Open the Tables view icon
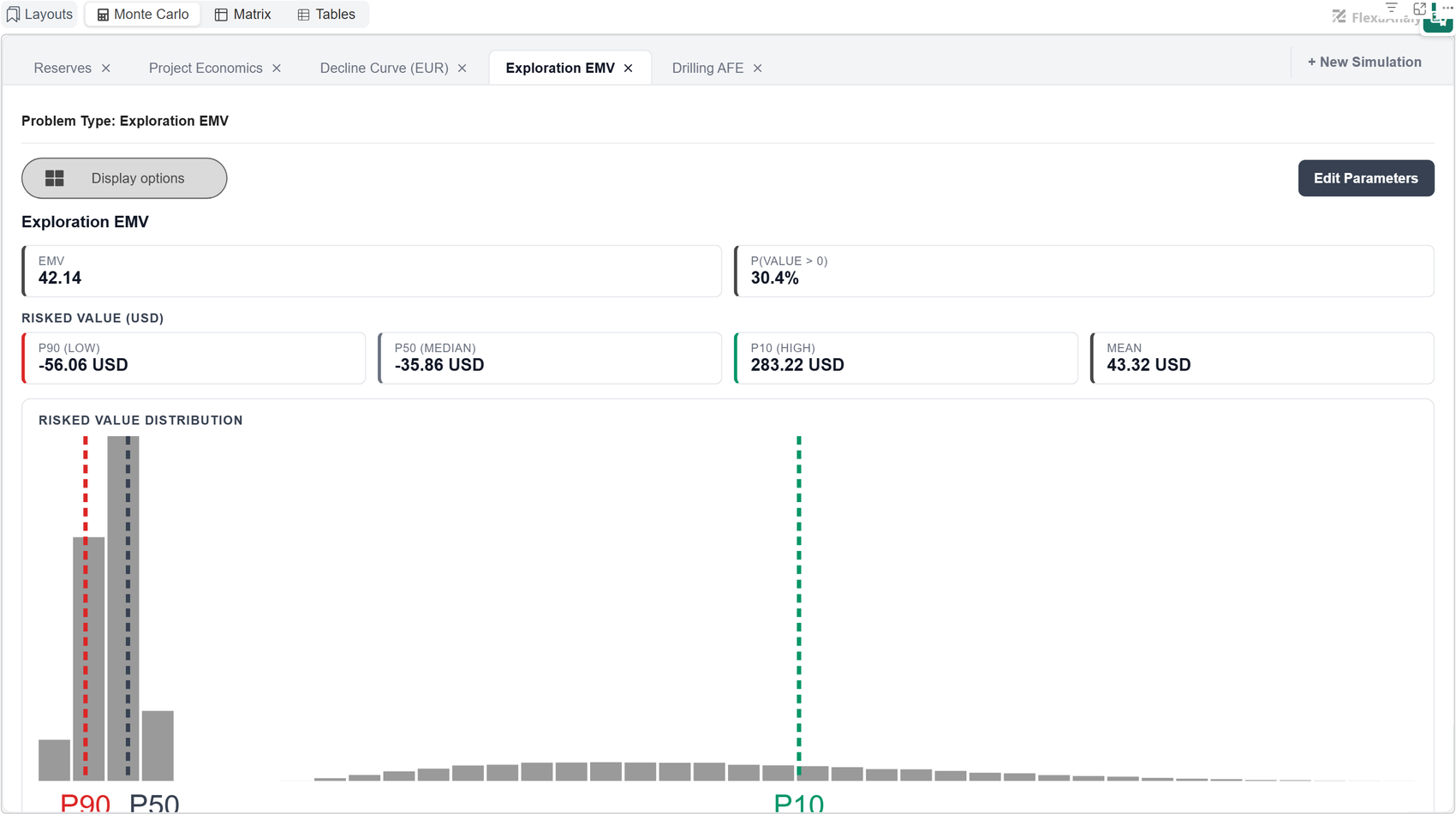The width and height of the screenshot is (1456, 814). click(303, 15)
